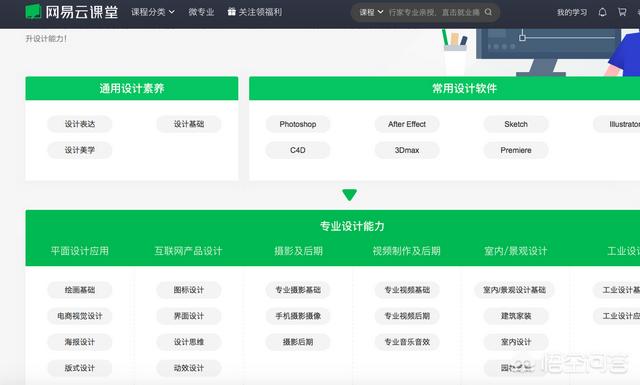
Task: Choose the C4D software tag
Action: tap(298, 150)
